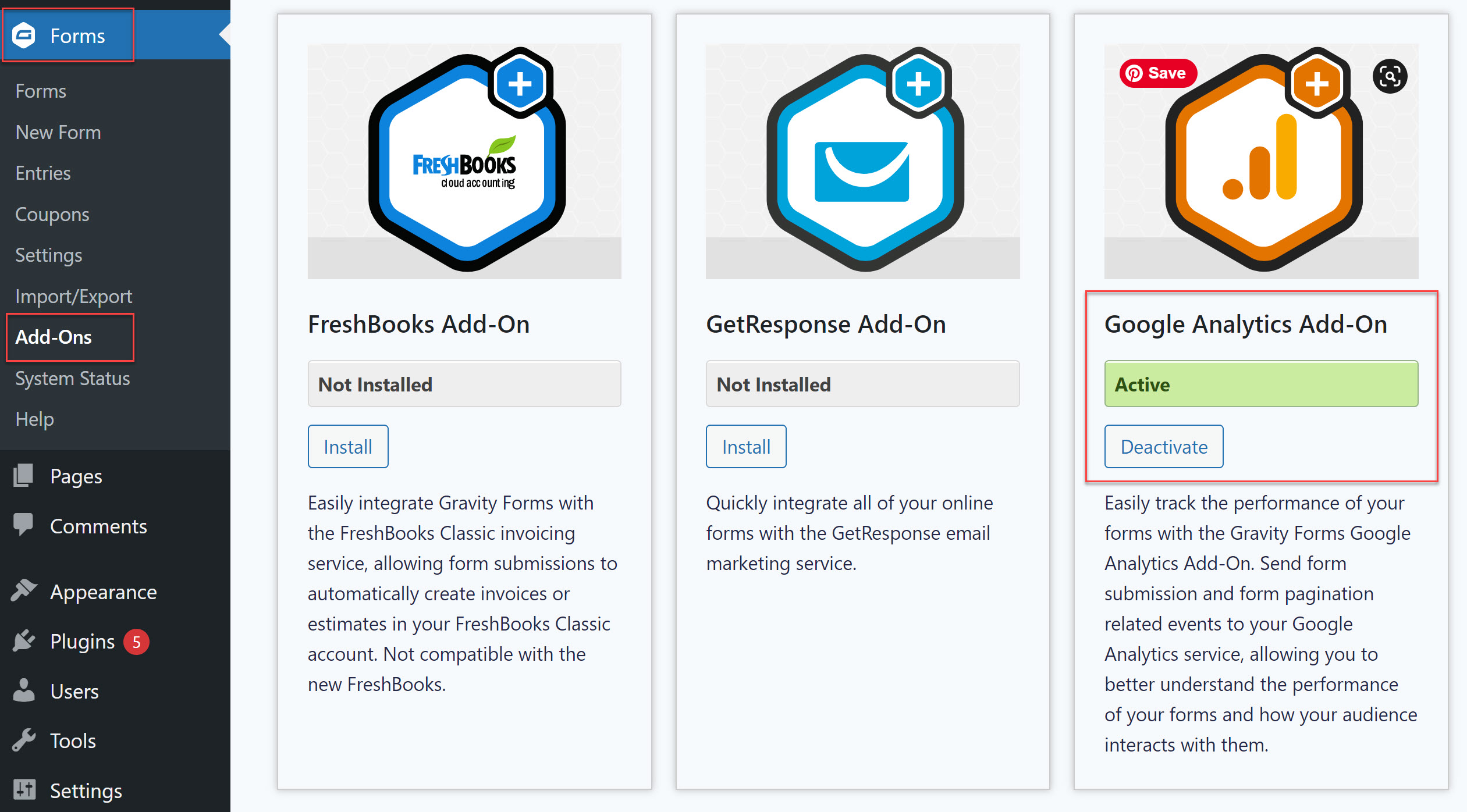Open the Entries submenu item
Viewport: 1467px width, 812px height.
43,173
